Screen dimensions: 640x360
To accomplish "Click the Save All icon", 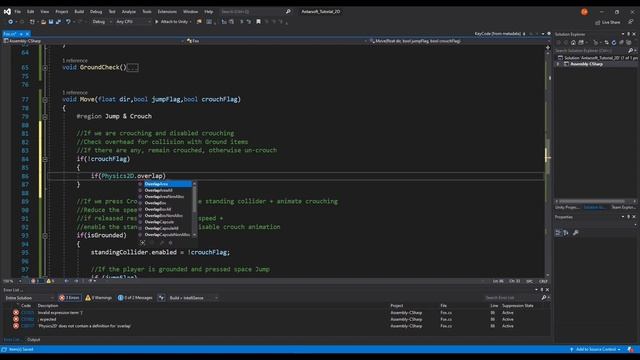I will pyautogui.click(x=58, y=22).
